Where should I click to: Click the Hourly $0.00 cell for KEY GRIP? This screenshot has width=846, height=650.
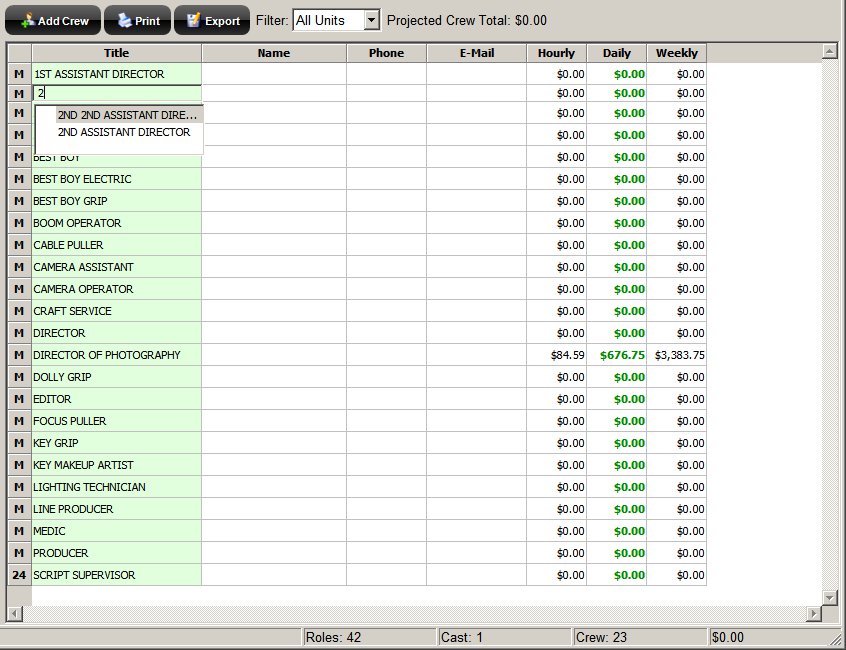click(x=556, y=443)
